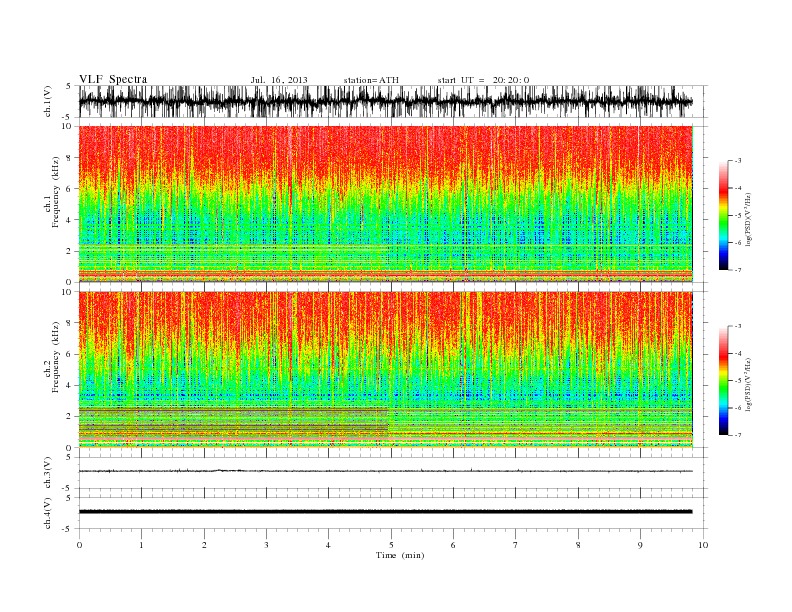Click the date 'Jul. 16, 2013' label
This screenshot has width=792, height=612.
tap(279, 80)
